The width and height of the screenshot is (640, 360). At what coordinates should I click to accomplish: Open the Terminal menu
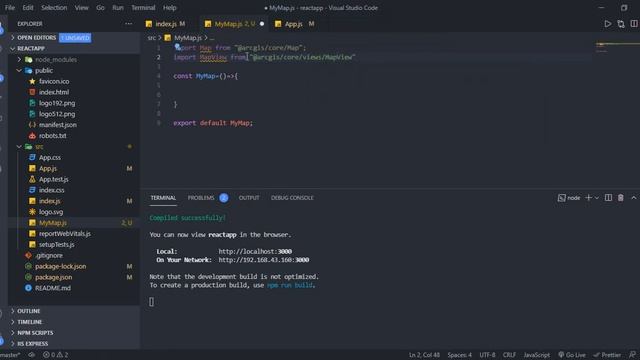click(143, 8)
